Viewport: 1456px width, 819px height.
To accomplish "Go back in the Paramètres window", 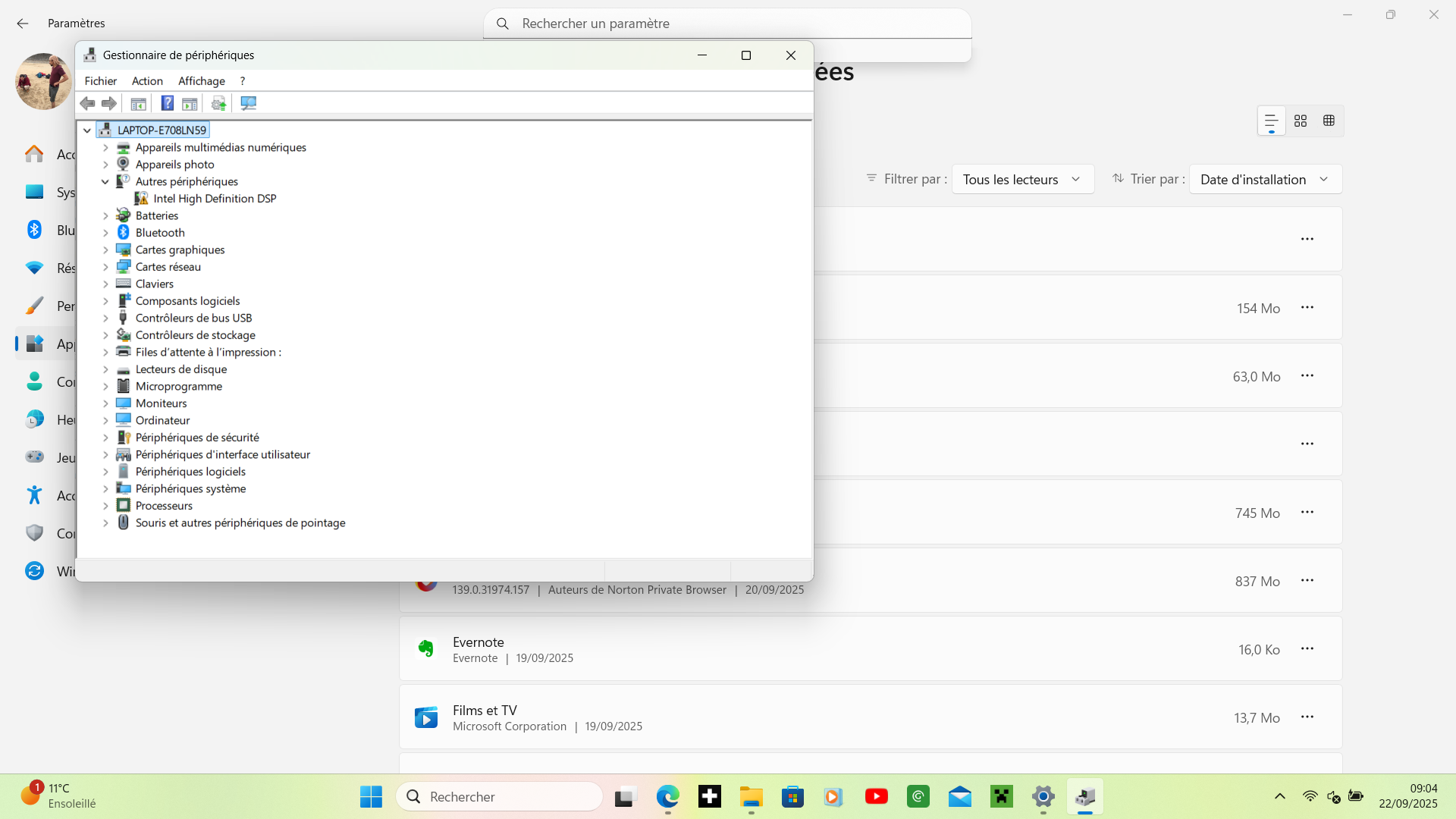I will point(23,24).
